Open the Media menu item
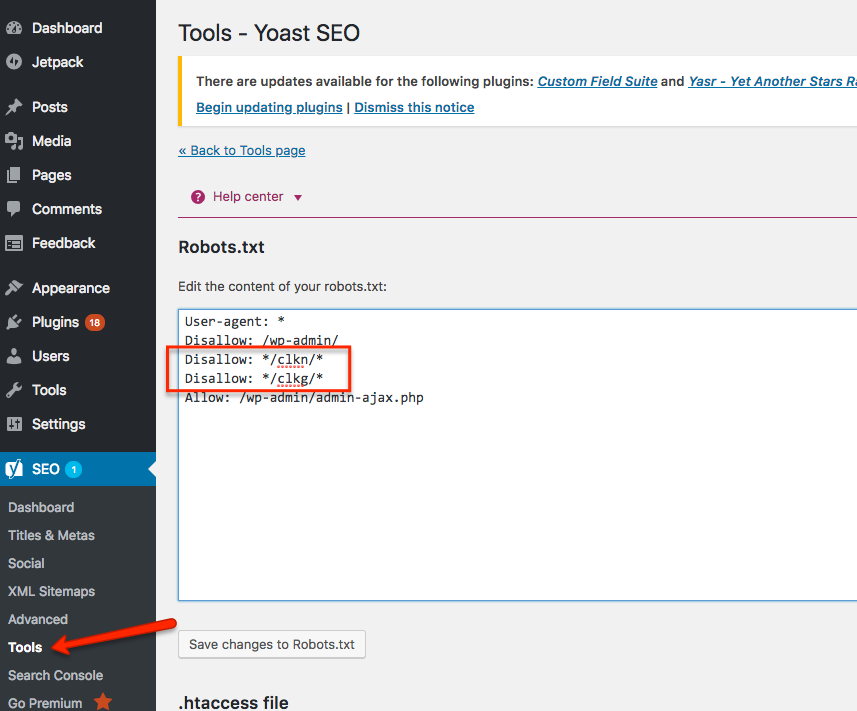857x711 pixels. [x=51, y=141]
